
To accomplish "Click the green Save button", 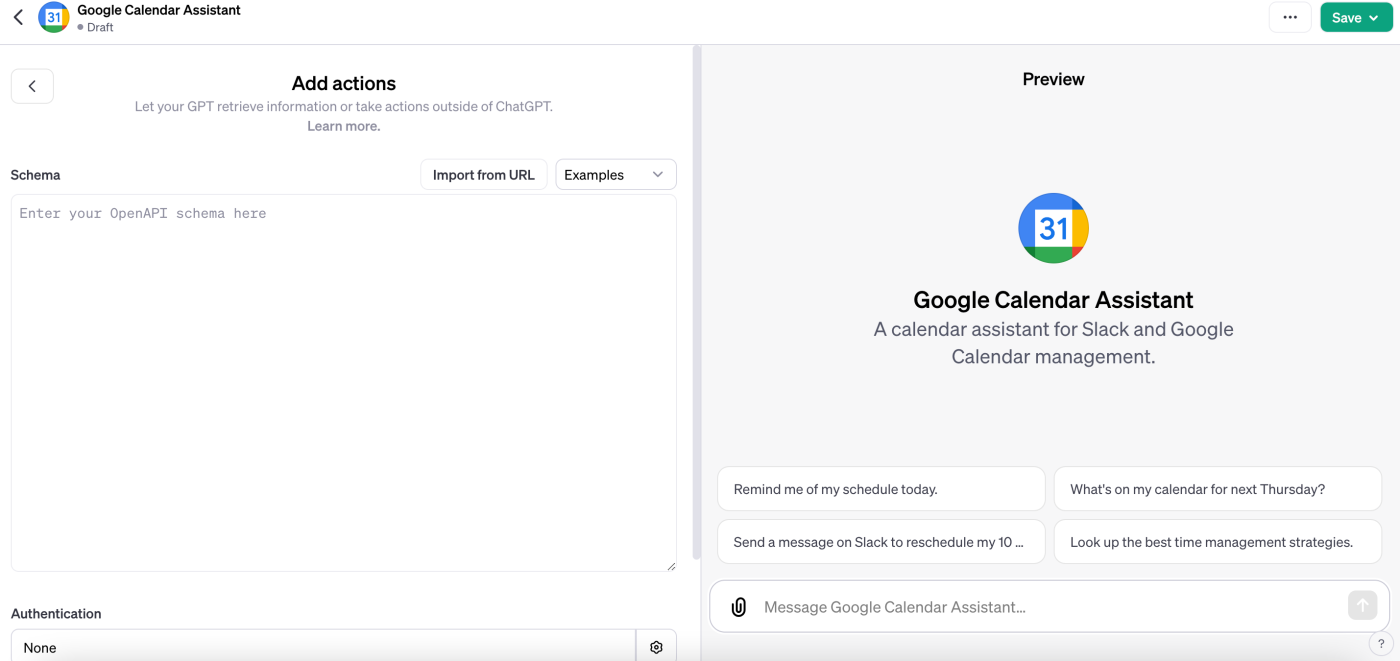I will (x=1356, y=17).
